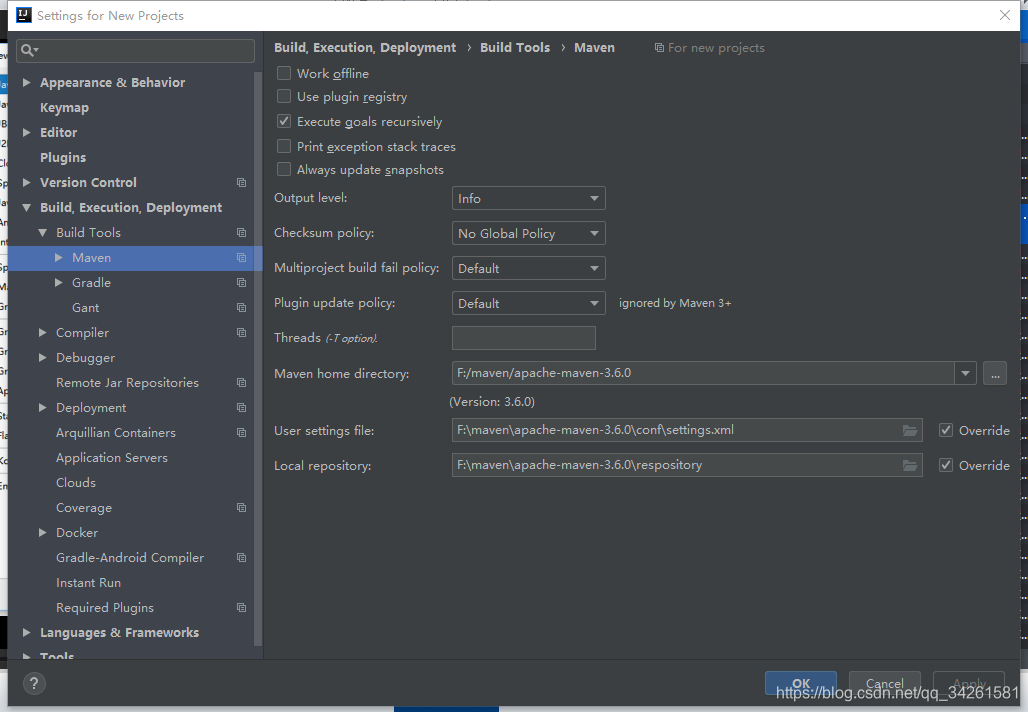Click project-level icon beside Gant row
This screenshot has height=712, width=1028.
[x=241, y=307]
